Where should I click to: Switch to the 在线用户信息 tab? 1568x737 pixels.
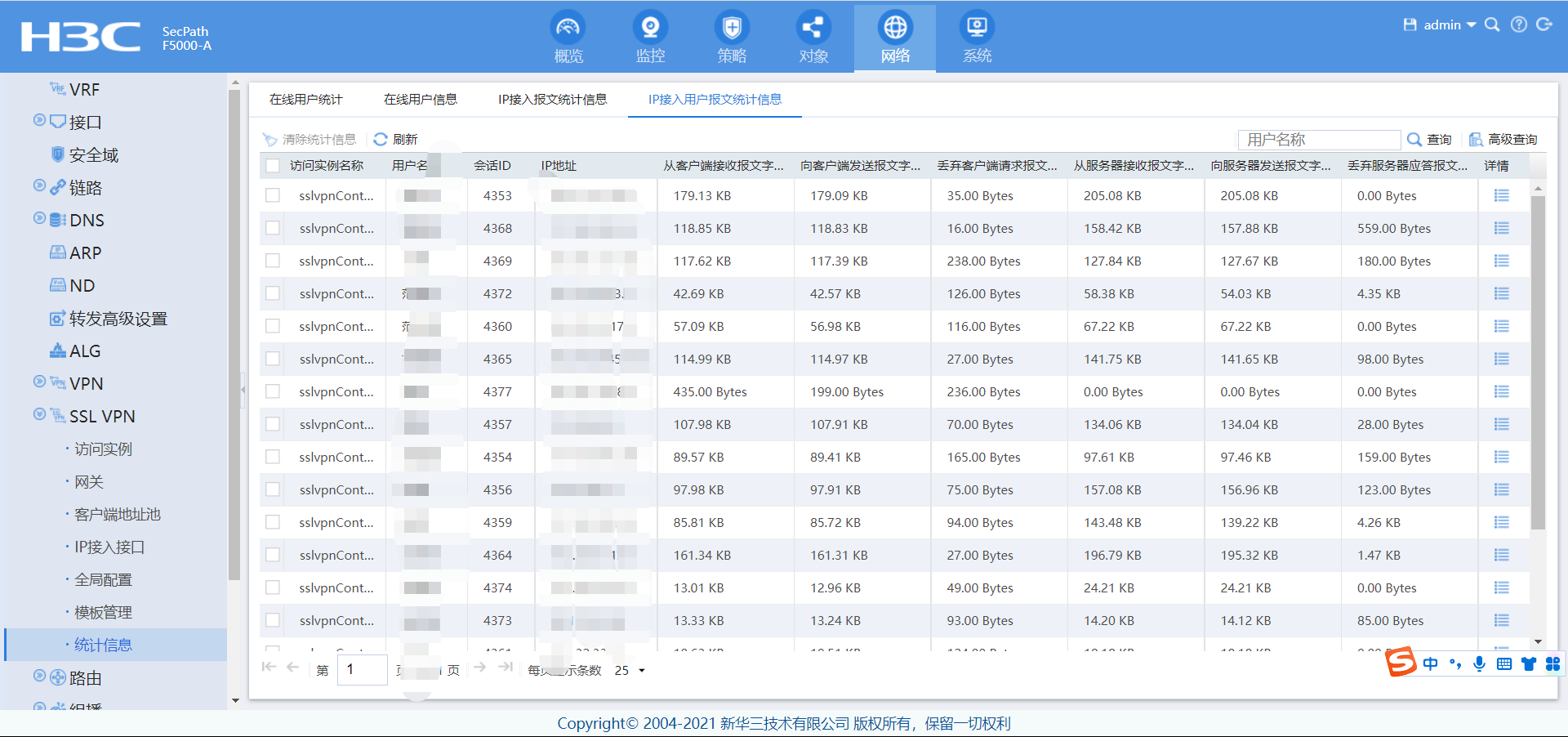420,100
